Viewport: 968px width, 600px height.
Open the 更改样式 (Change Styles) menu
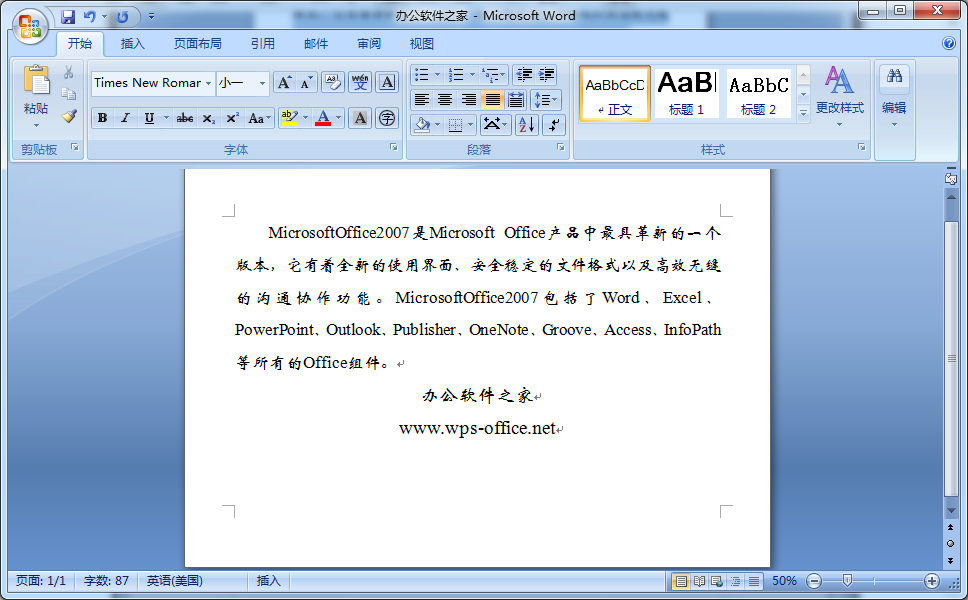point(840,96)
